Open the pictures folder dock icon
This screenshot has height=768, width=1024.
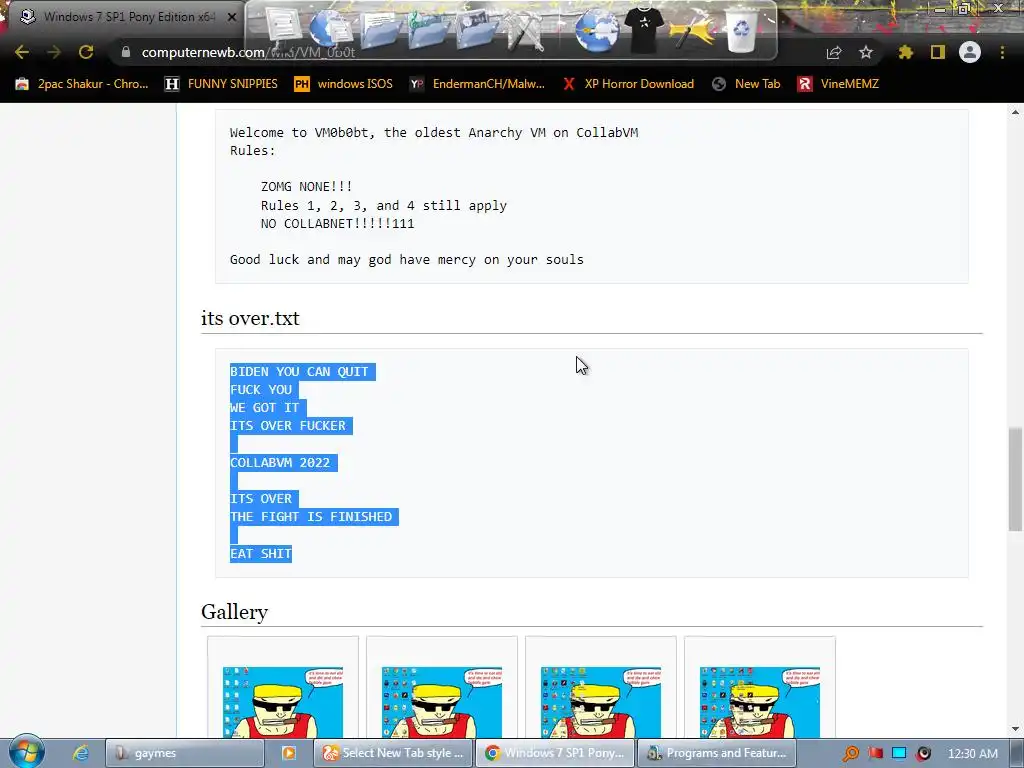(477, 30)
